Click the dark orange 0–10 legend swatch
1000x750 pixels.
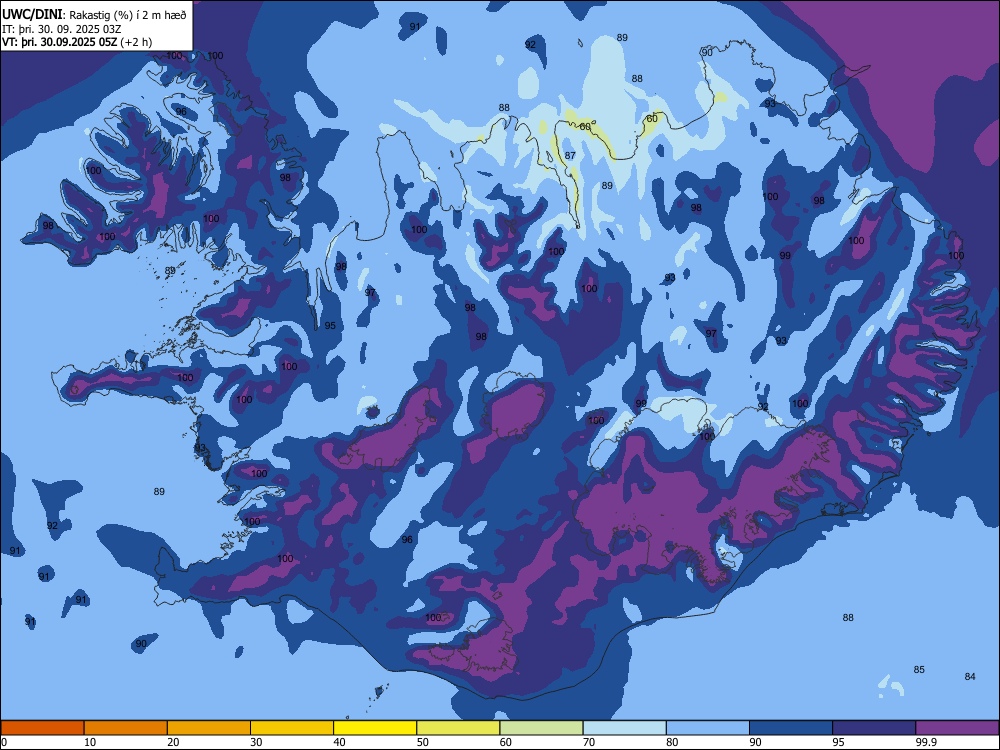tap(42, 728)
